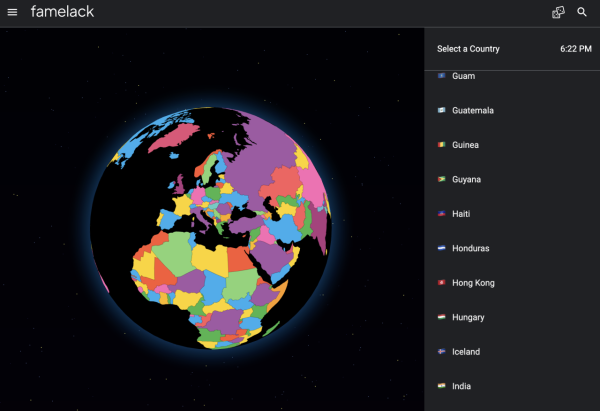The width and height of the screenshot is (600, 411).
Task: Pick Hungary in the country list
Action: click(x=468, y=318)
